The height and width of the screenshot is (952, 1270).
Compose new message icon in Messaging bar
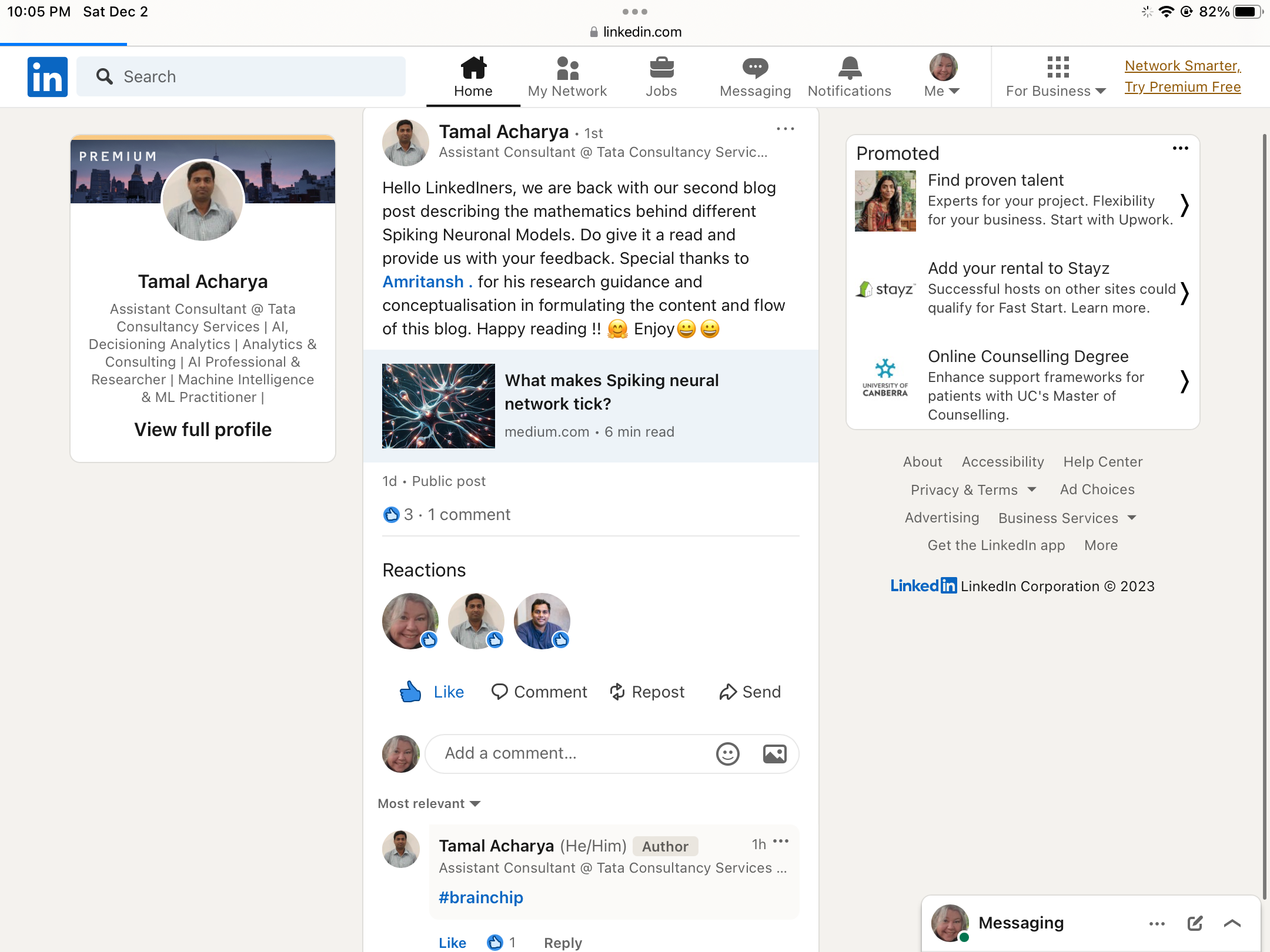click(x=1195, y=923)
